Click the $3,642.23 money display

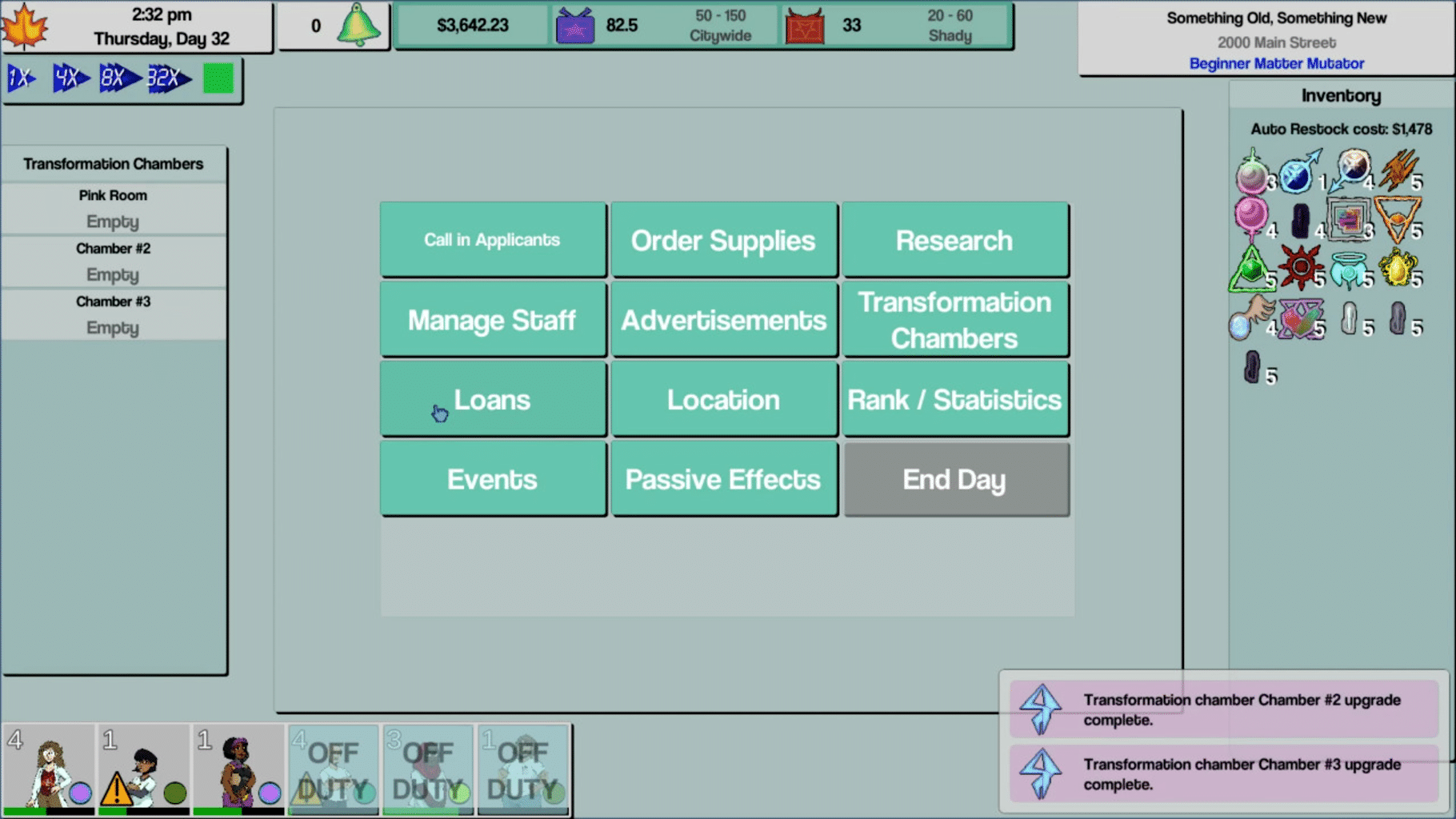[473, 26]
